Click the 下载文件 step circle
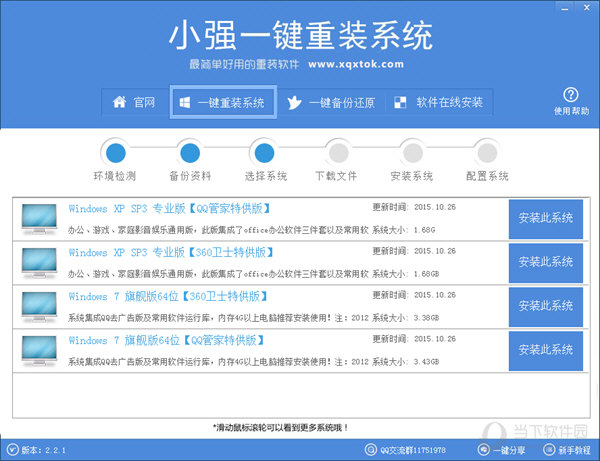The width and height of the screenshot is (600, 461). (339, 153)
